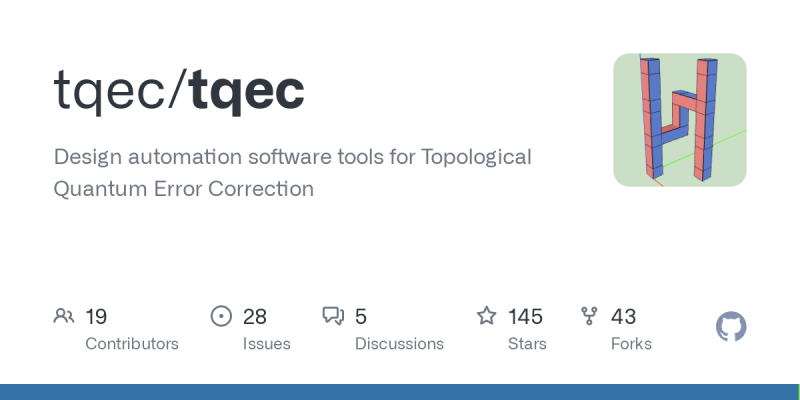The image size is (800, 400).
Task: Click the bold tqec repository name
Action: (246, 91)
